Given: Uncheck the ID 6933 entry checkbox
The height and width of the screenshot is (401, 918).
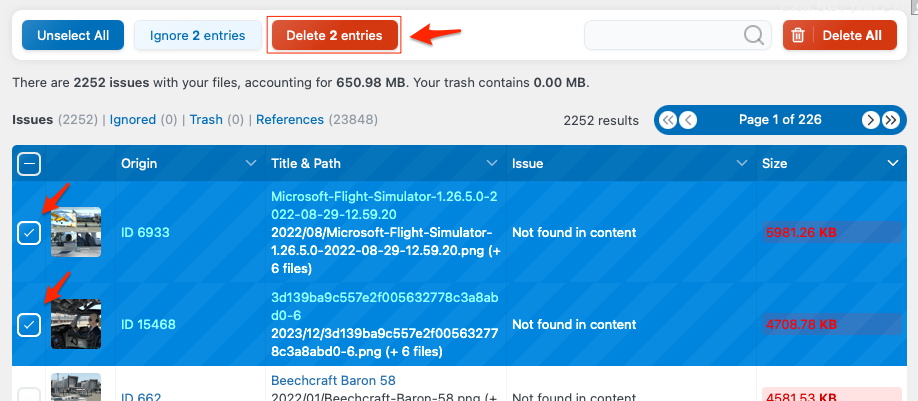Looking at the screenshot, I should point(29,233).
